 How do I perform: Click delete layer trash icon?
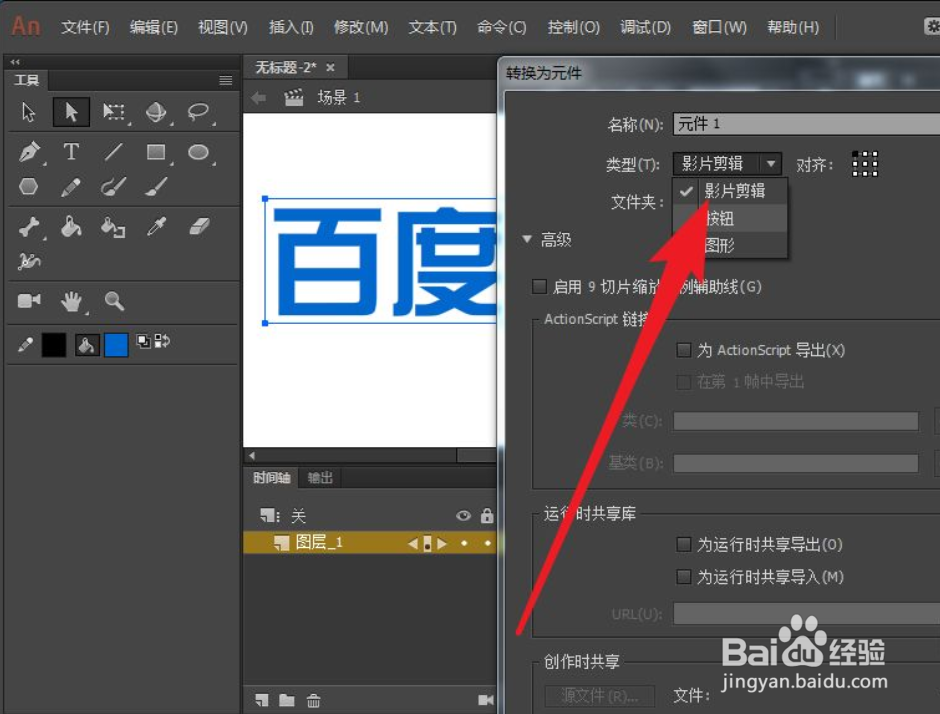pyautogui.click(x=314, y=700)
